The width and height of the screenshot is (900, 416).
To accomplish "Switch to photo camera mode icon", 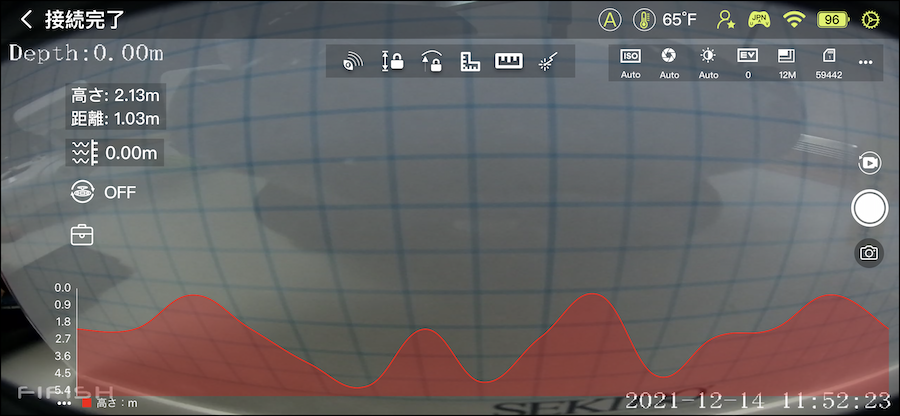I will (869, 253).
